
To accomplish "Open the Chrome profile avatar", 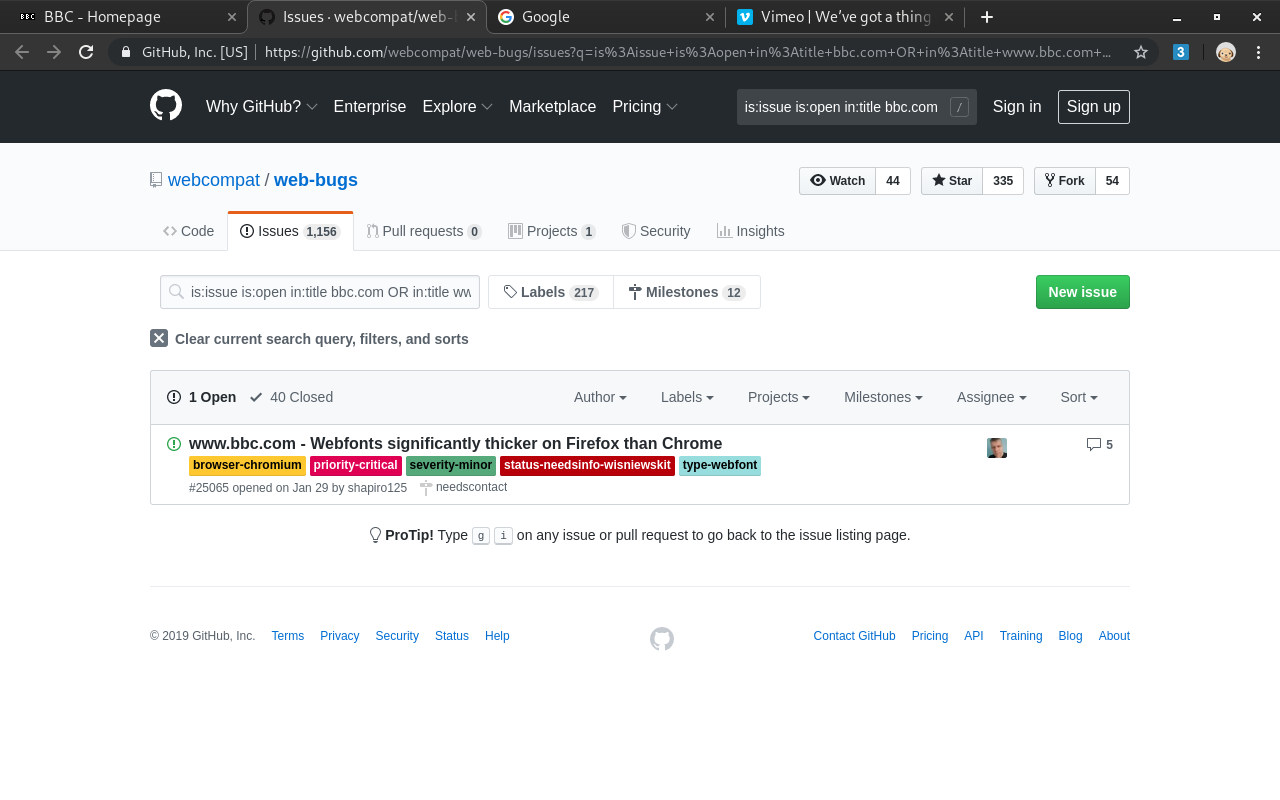I will click(x=1226, y=52).
